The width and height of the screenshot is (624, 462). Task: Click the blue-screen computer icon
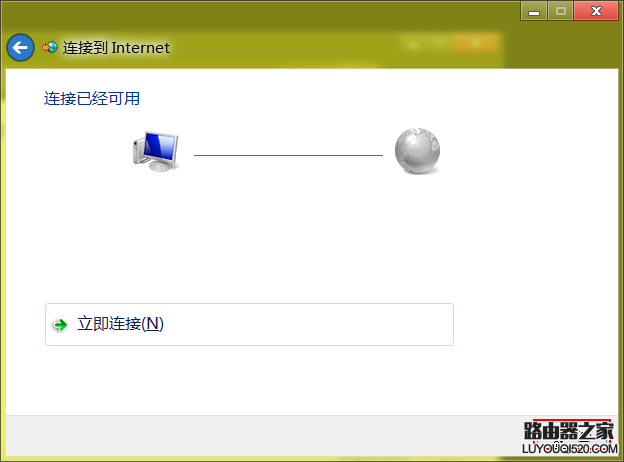[x=156, y=151]
